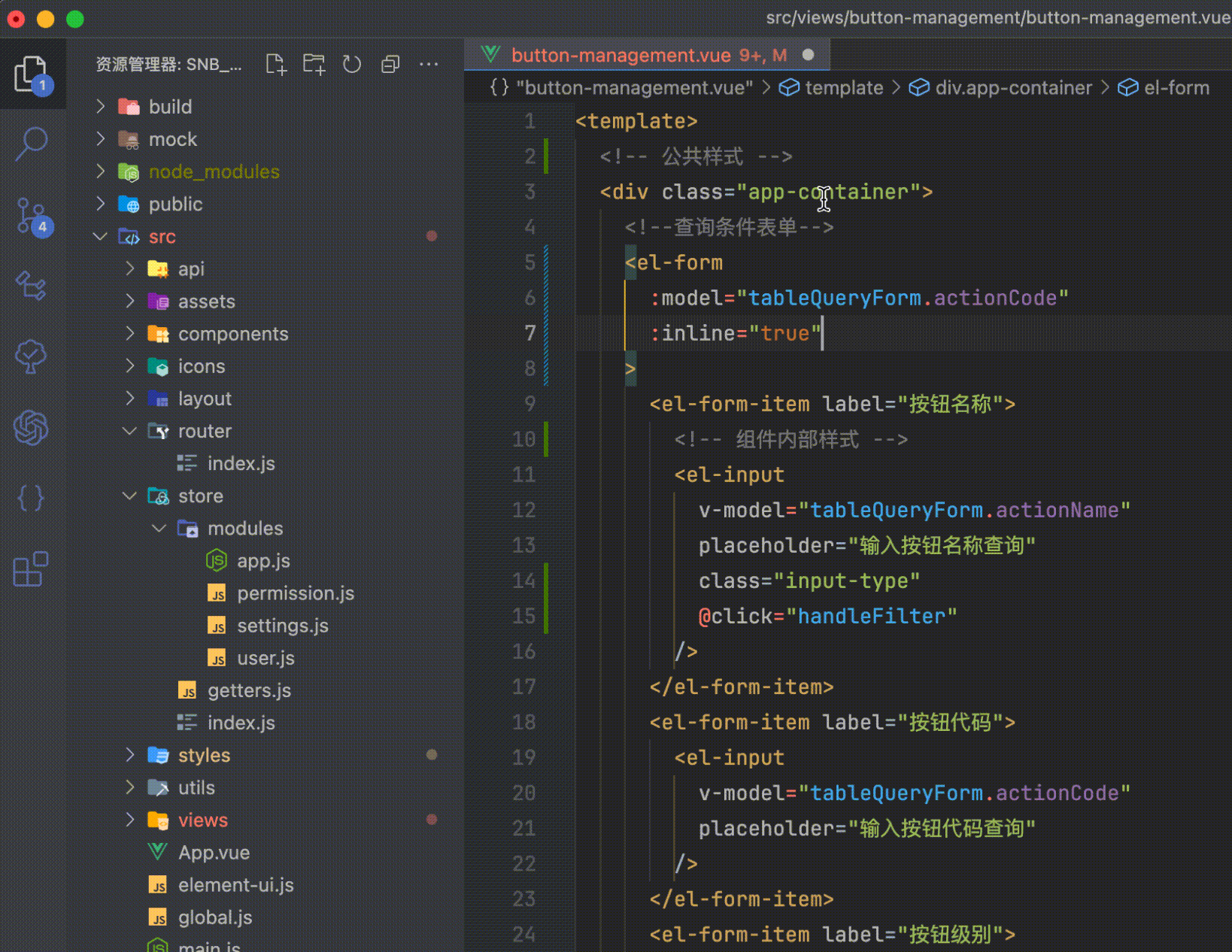The height and width of the screenshot is (952, 1232).
Task: Click the styles folder icon
Action: (158, 755)
